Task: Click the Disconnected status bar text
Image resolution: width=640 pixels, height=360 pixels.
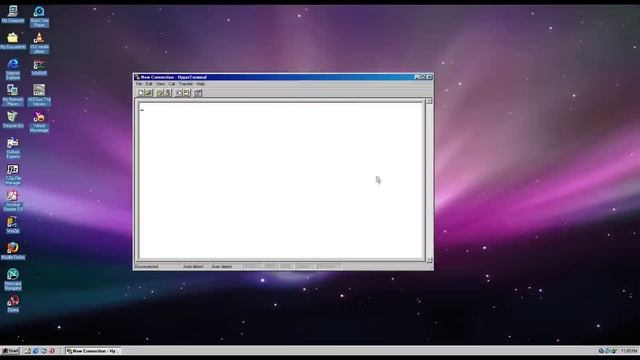Action: (x=147, y=267)
